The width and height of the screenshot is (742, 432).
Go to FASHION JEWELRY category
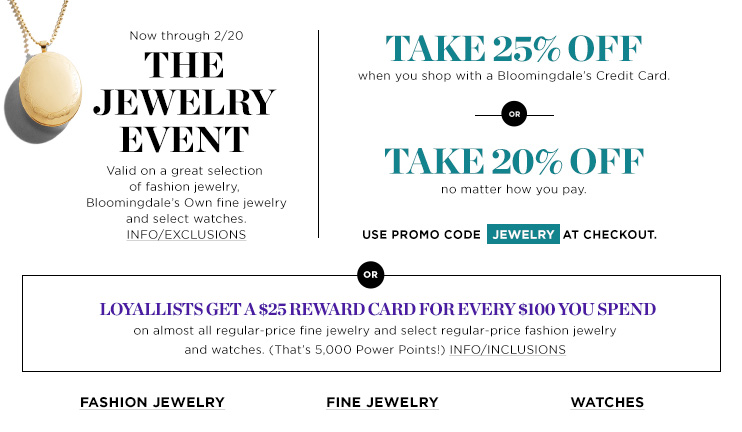tap(152, 402)
